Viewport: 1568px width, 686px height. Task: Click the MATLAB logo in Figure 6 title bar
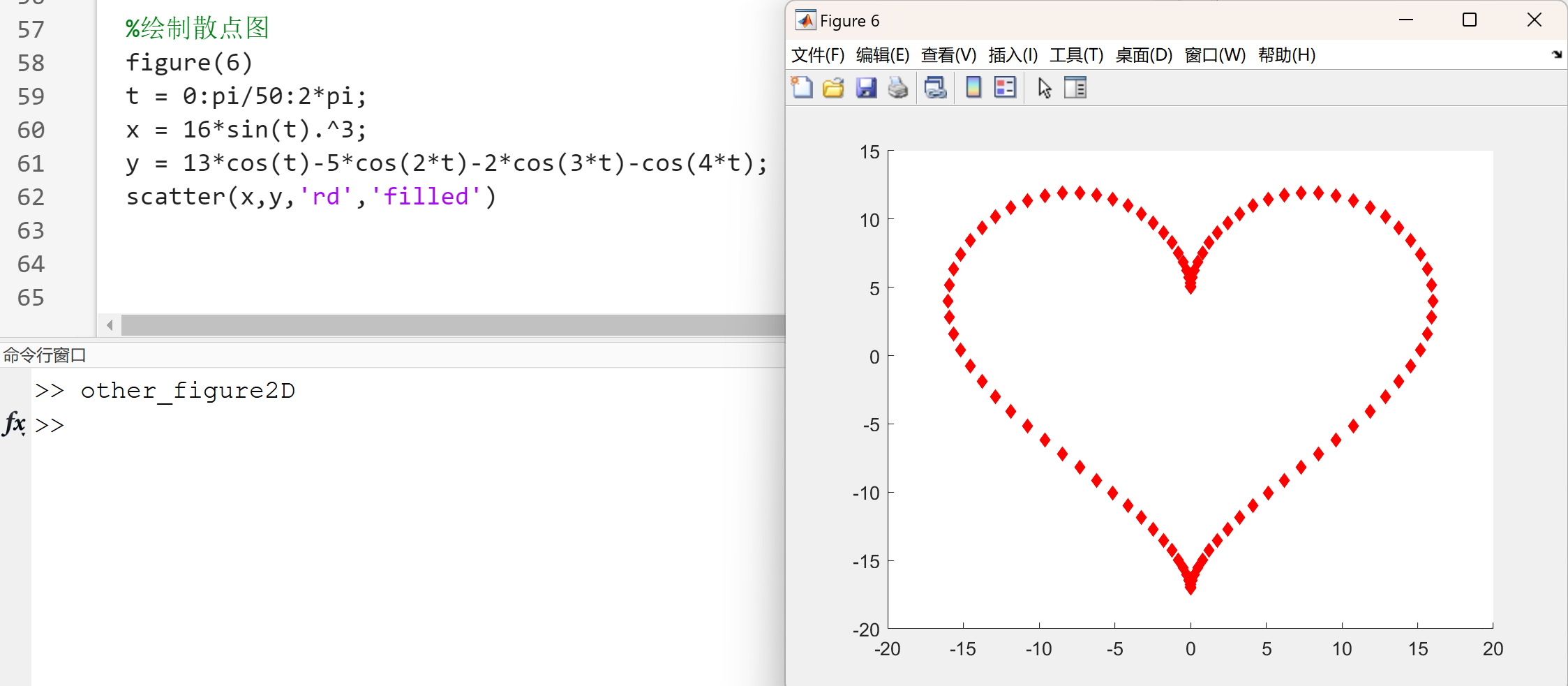coord(806,20)
